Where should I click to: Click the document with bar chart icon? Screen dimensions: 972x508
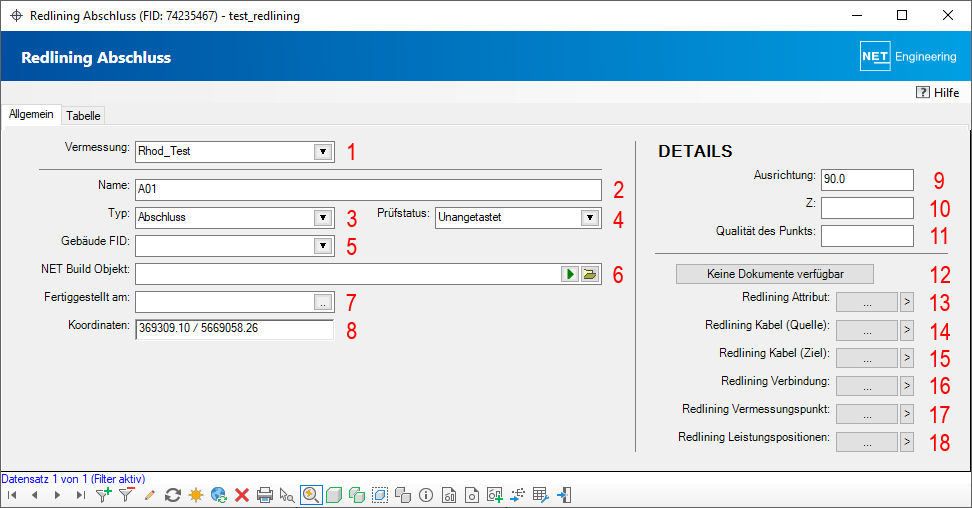(x=449, y=495)
